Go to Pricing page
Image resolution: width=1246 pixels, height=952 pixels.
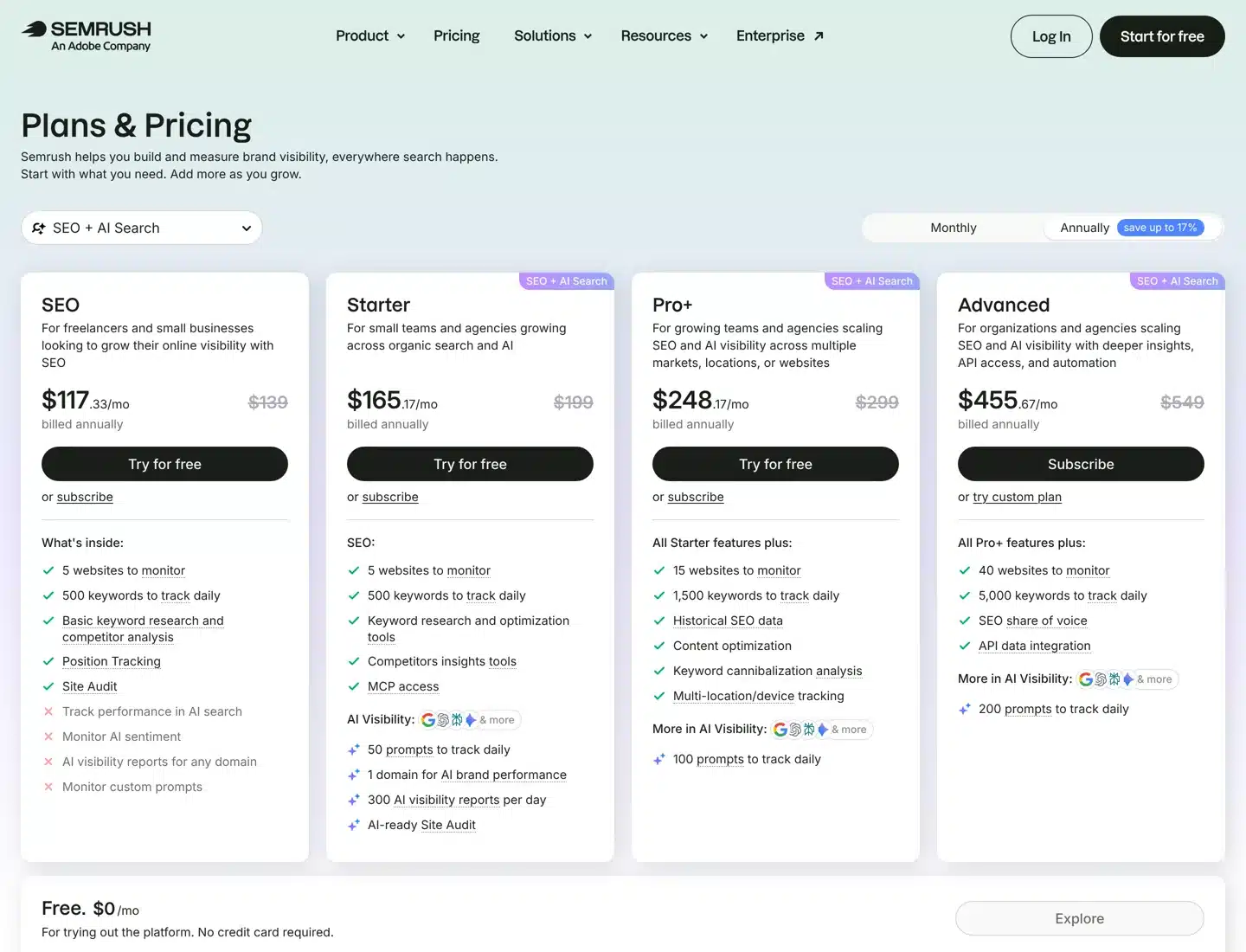pos(457,35)
